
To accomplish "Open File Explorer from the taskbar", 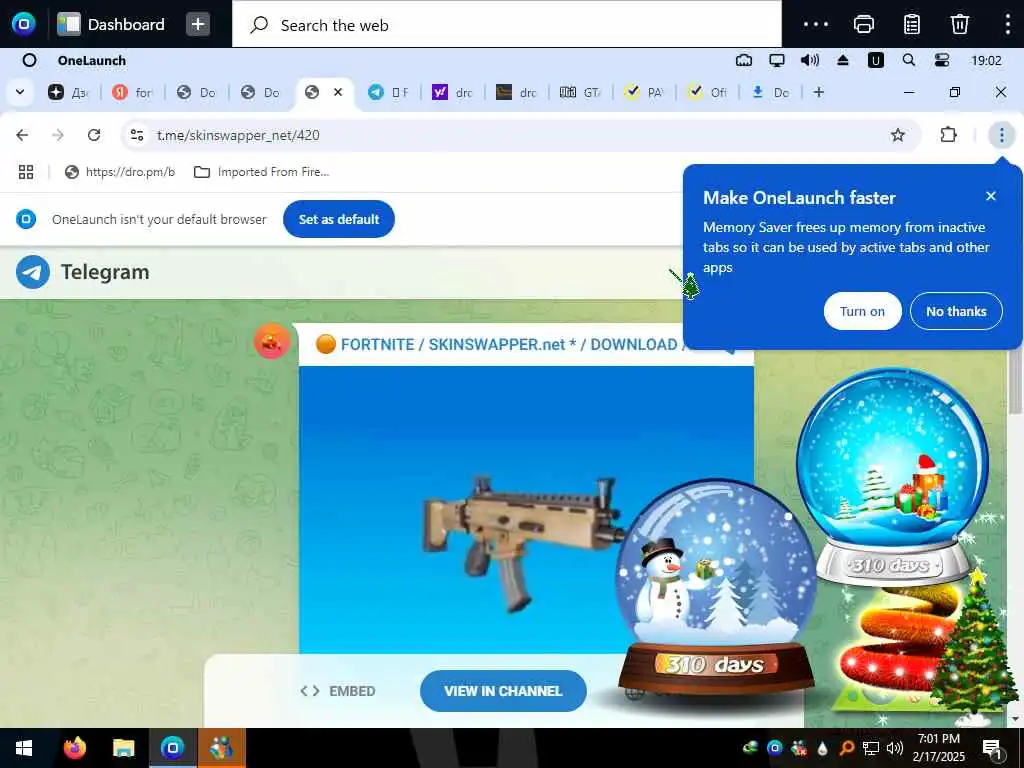I will [123, 748].
